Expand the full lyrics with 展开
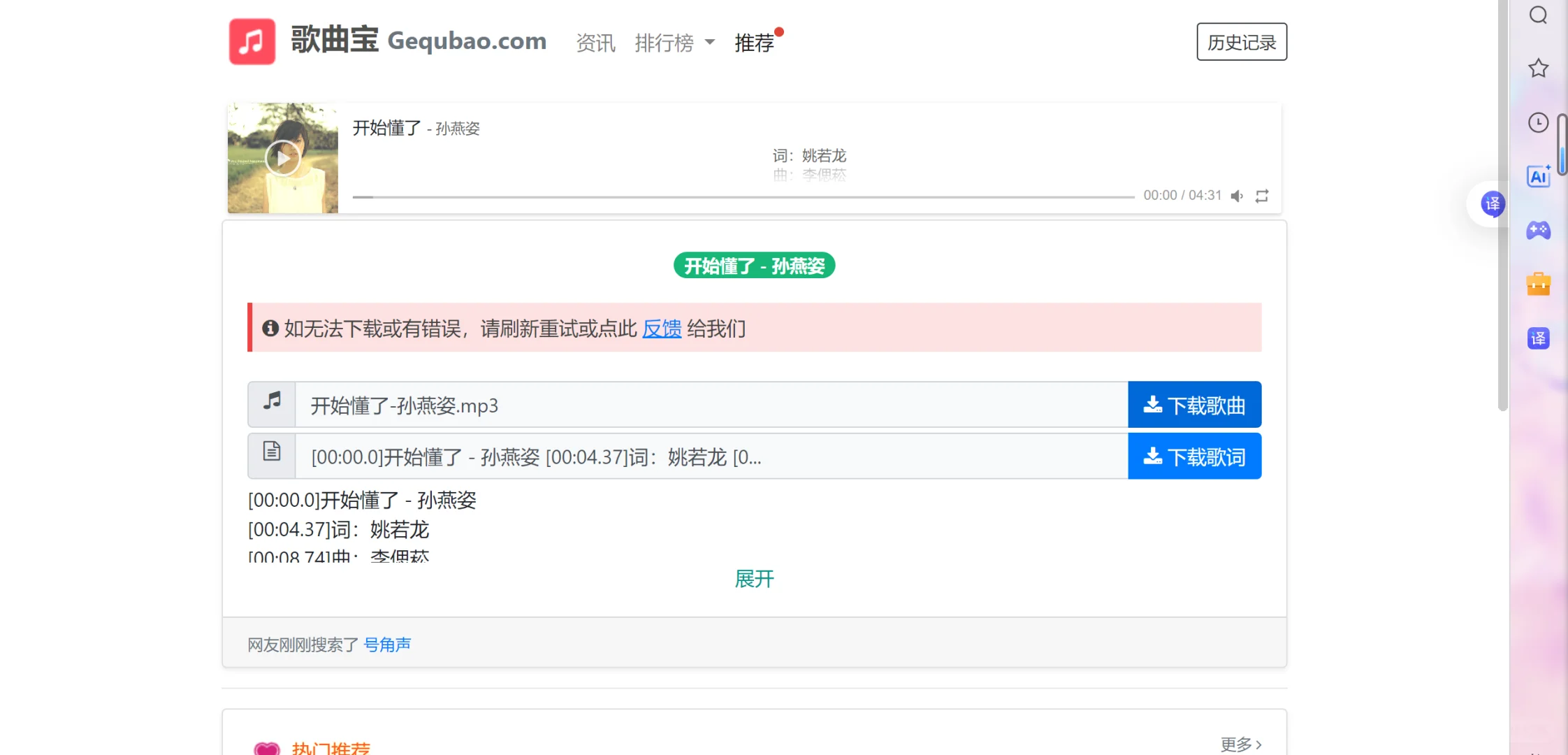1568x755 pixels. pos(753,579)
